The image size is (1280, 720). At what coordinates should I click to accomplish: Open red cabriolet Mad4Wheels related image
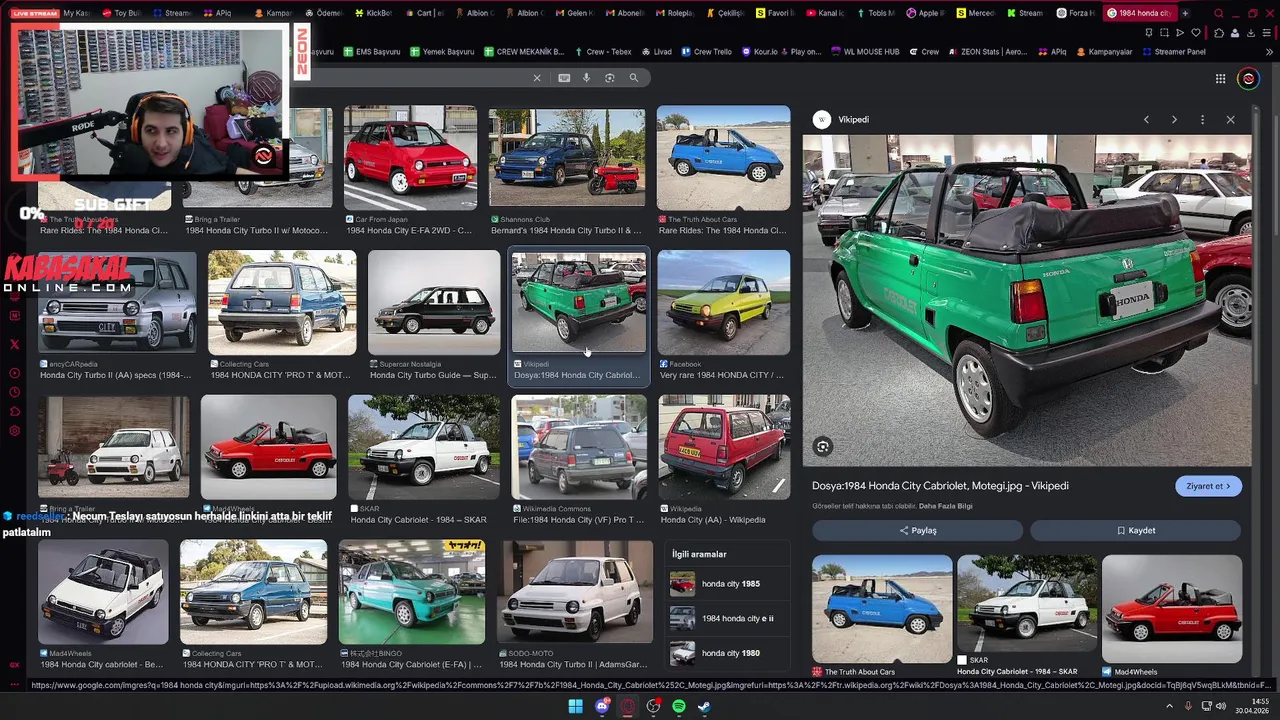[x=1172, y=609]
